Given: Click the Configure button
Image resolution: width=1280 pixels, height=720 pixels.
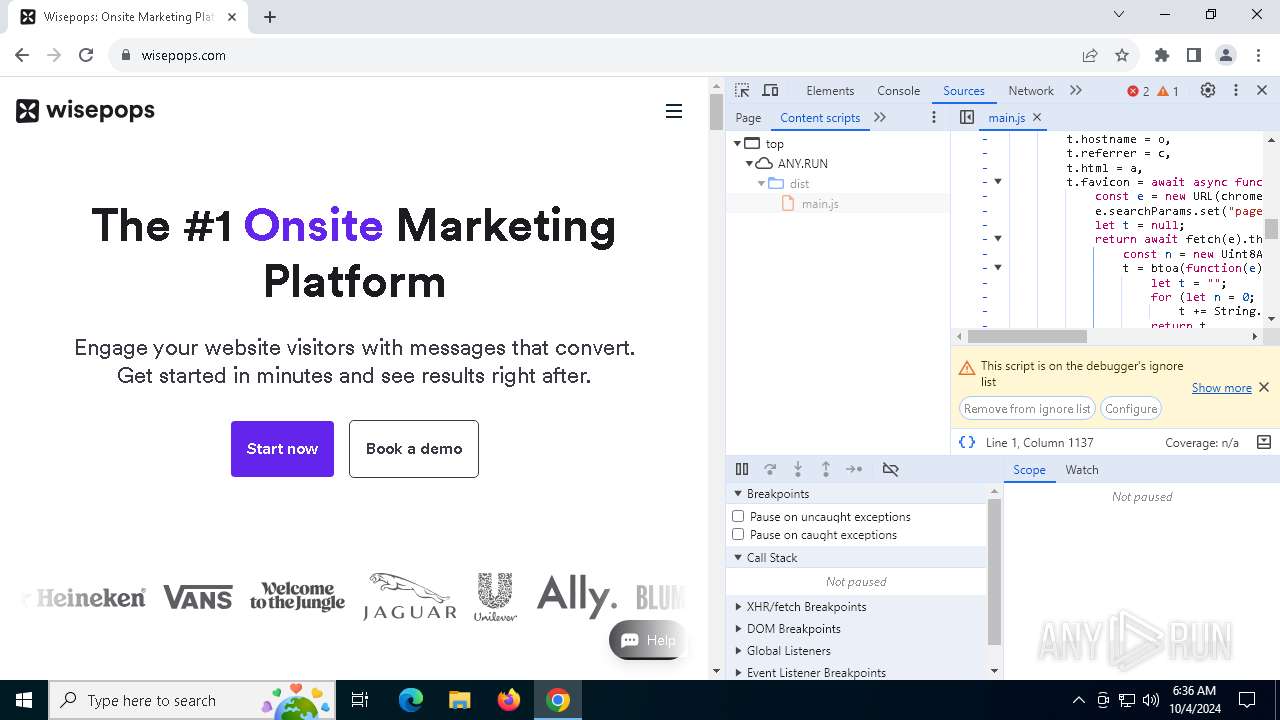Looking at the screenshot, I should 1131,408.
